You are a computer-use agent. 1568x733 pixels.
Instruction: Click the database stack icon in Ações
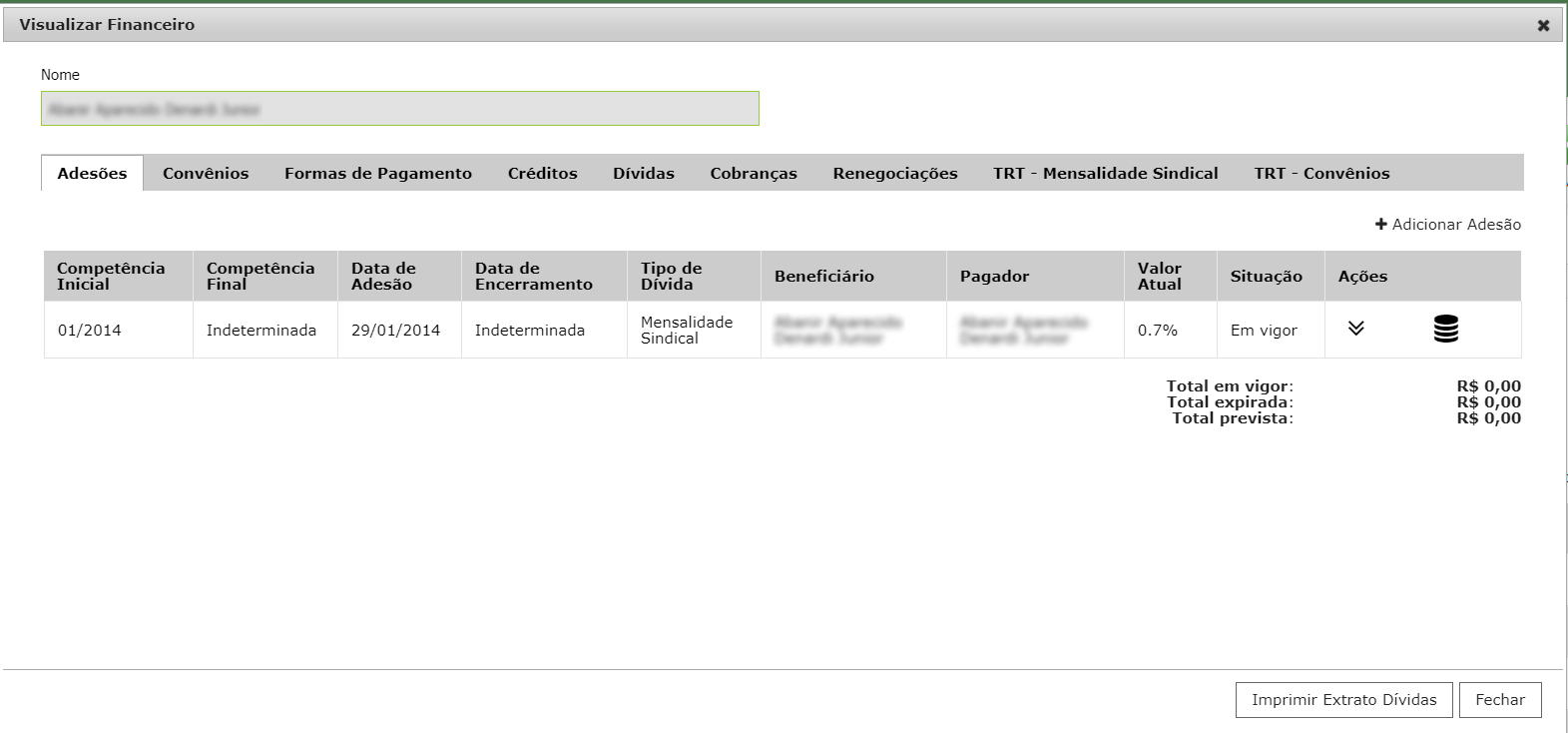coord(1445,329)
